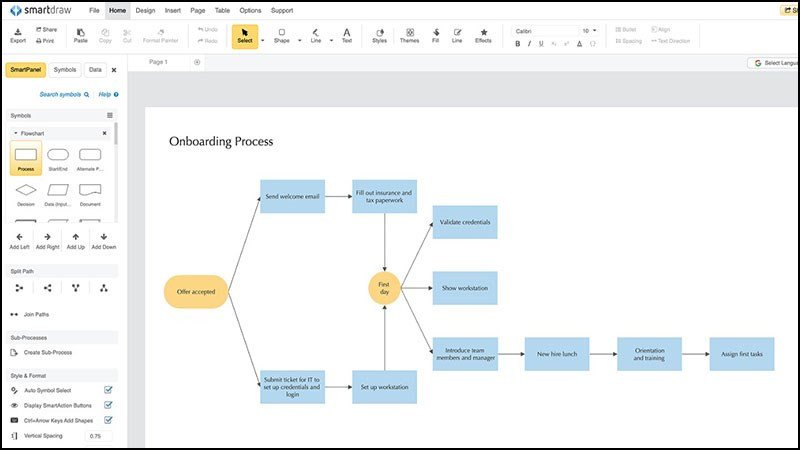Toggle Ctrl+Arrow Keys Add Shapes checkbox

(x=108, y=420)
